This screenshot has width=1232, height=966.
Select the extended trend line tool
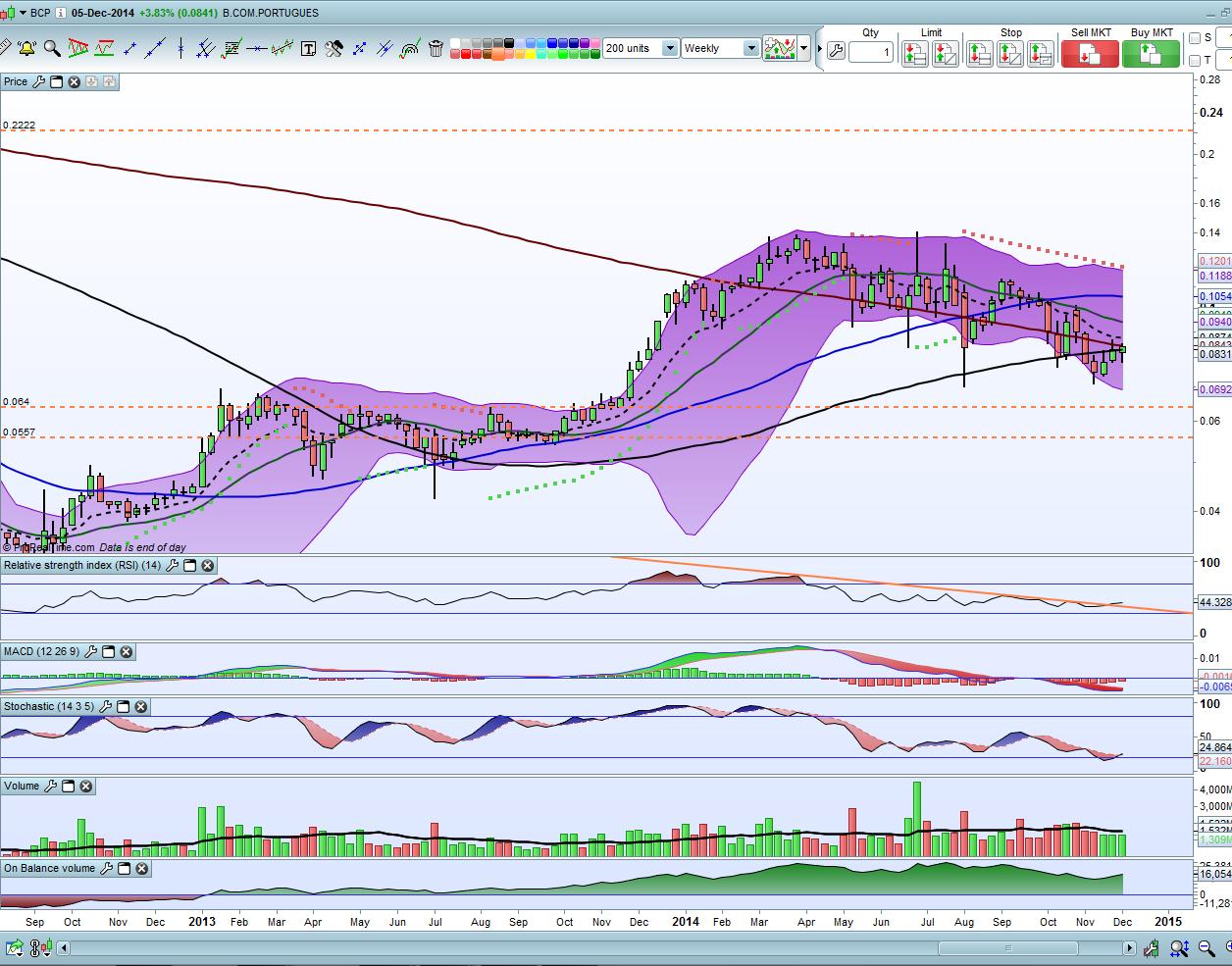coord(155,48)
